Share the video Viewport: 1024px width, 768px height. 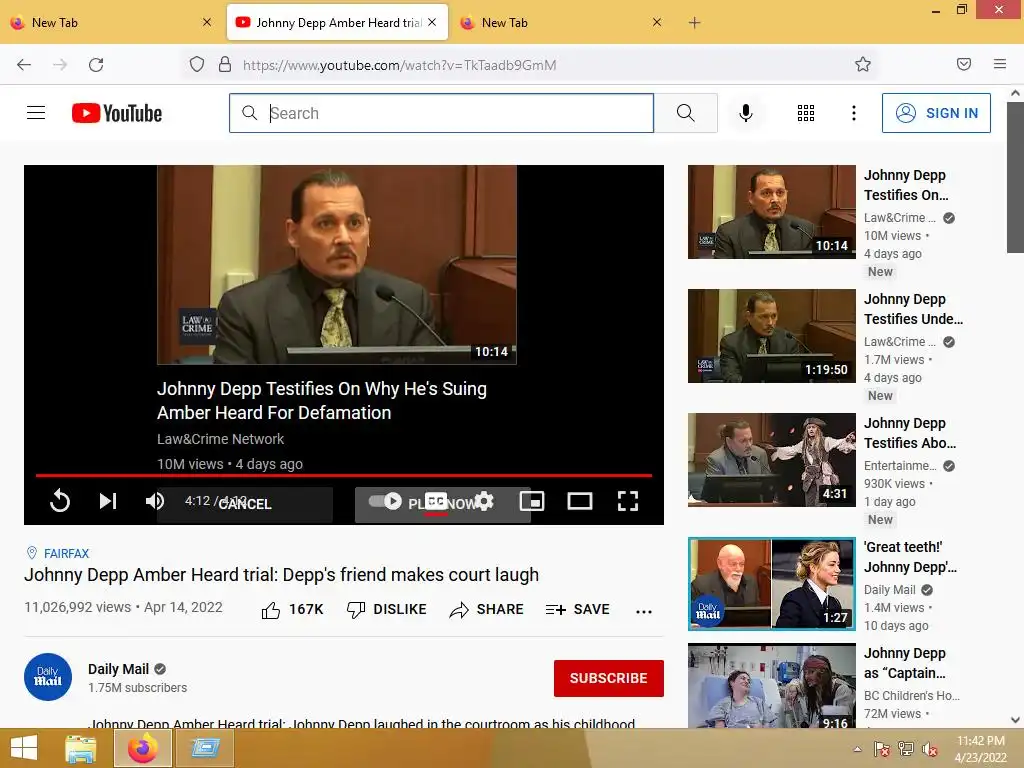click(487, 610)
